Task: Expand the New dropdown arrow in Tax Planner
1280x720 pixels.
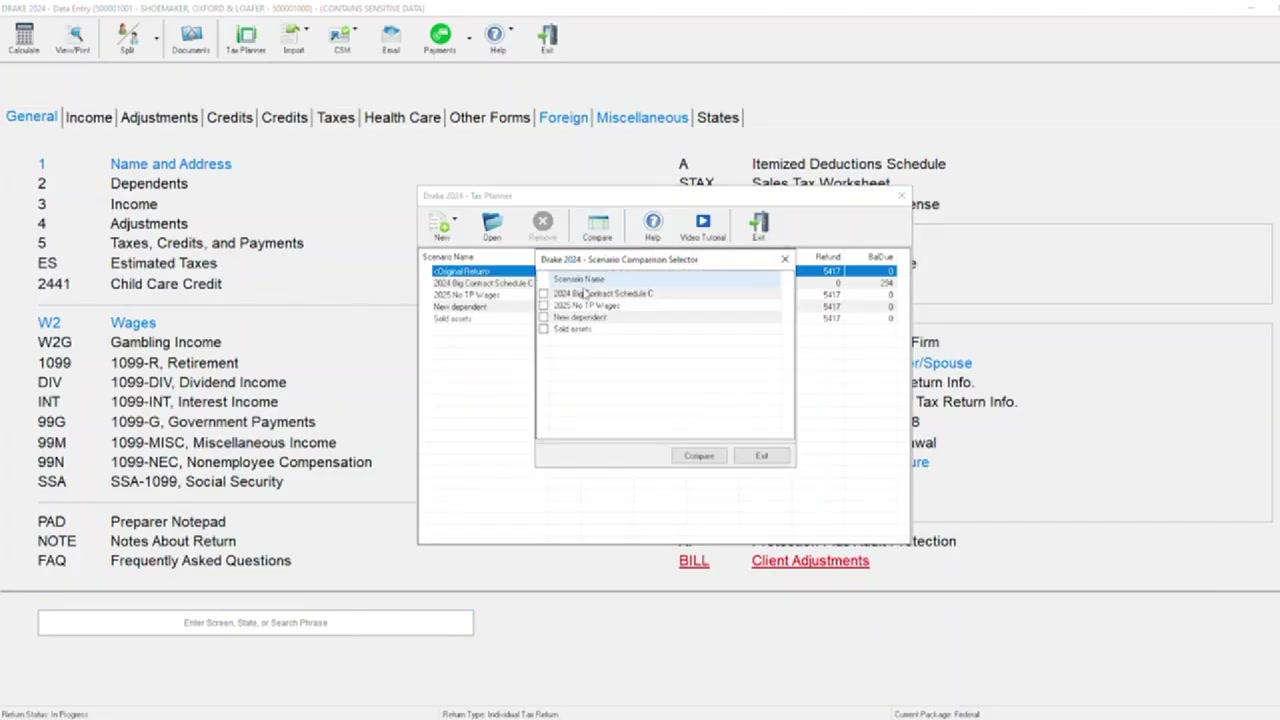Action: (x=455, y=220)
